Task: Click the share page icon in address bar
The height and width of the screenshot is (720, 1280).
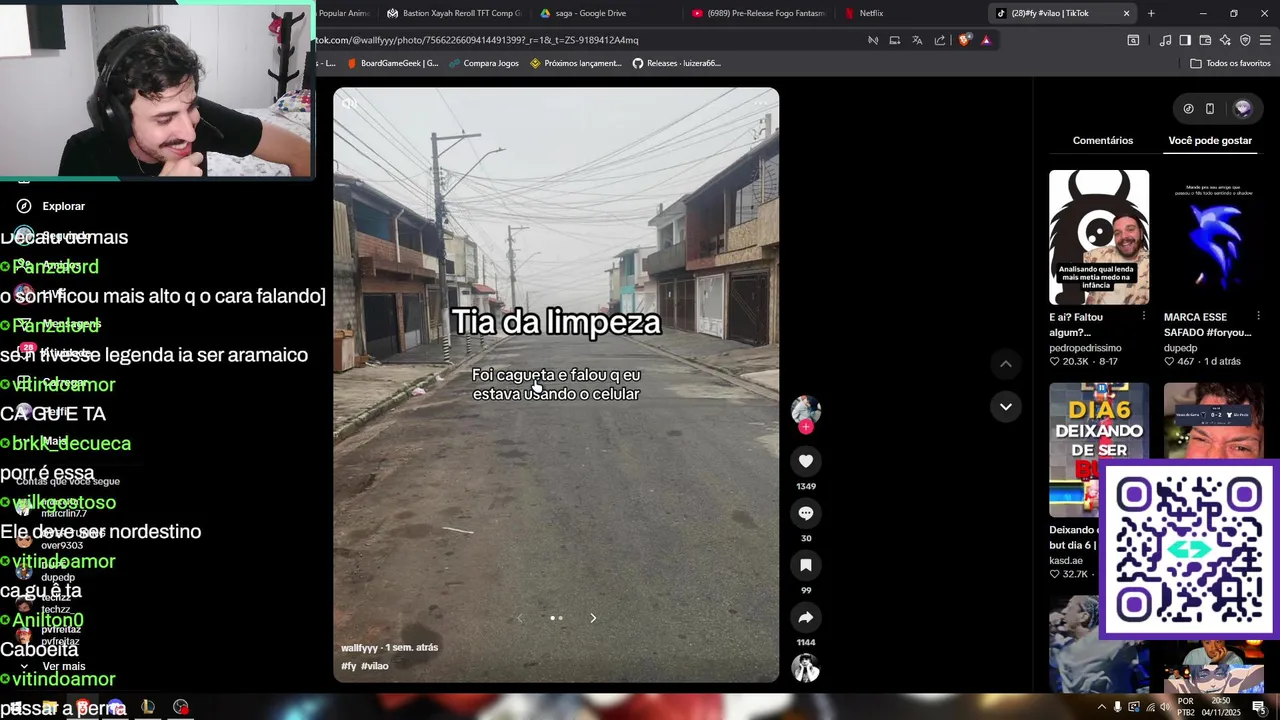Action: [x=940, y=40]
